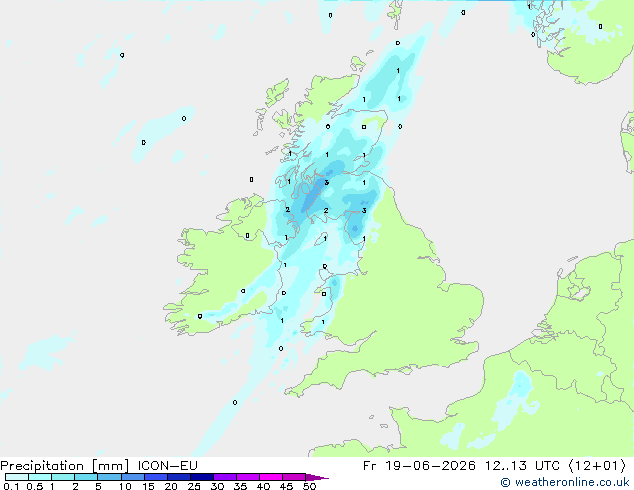
Task: Click the 45–50 mm legend color swatch
Action: [294, 477]
